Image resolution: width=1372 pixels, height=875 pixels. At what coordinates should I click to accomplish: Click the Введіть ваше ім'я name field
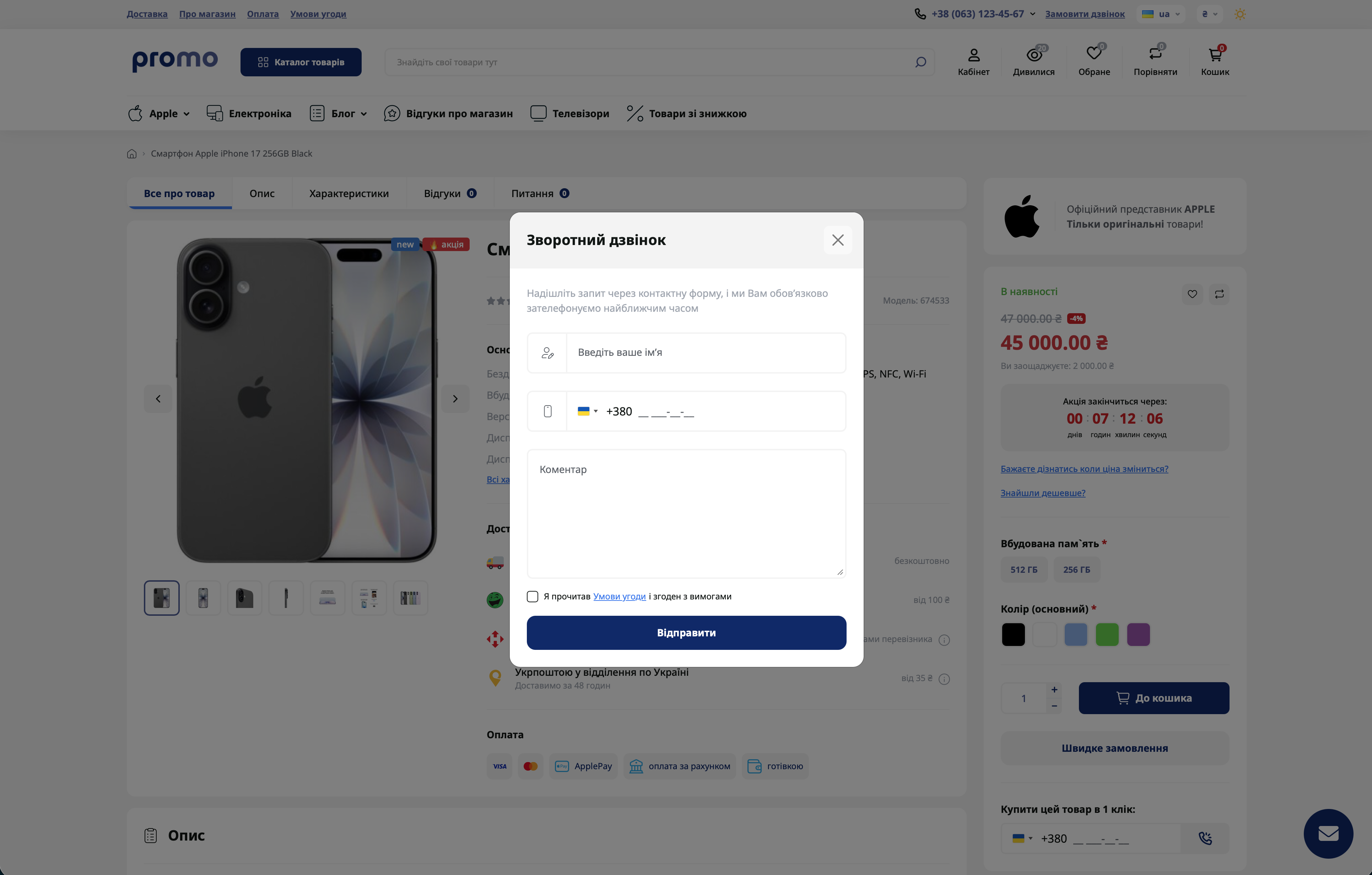click(706, 353)
